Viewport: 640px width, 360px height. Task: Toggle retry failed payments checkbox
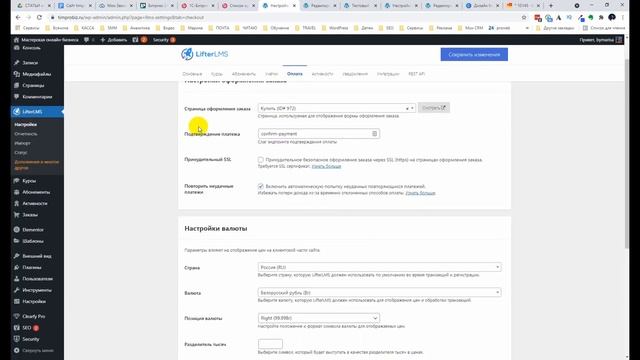260,186
